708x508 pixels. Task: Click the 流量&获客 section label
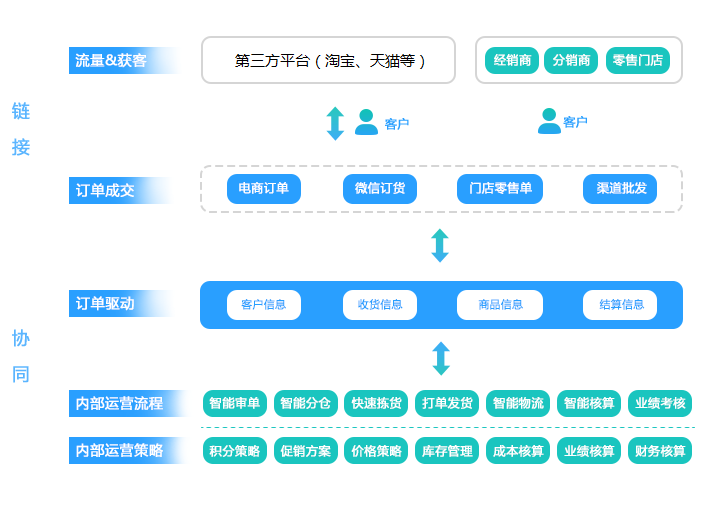(124, 60)
